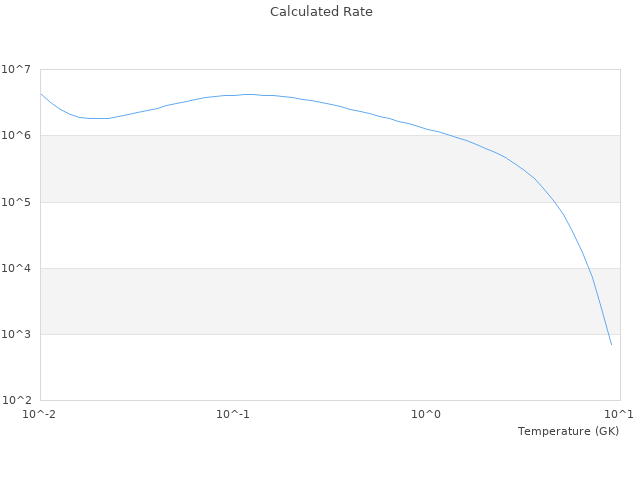Viewport: 640px width, 480px height.
Task: Select the 10^-1 x-axis label
Action: [x=233, y=414]
